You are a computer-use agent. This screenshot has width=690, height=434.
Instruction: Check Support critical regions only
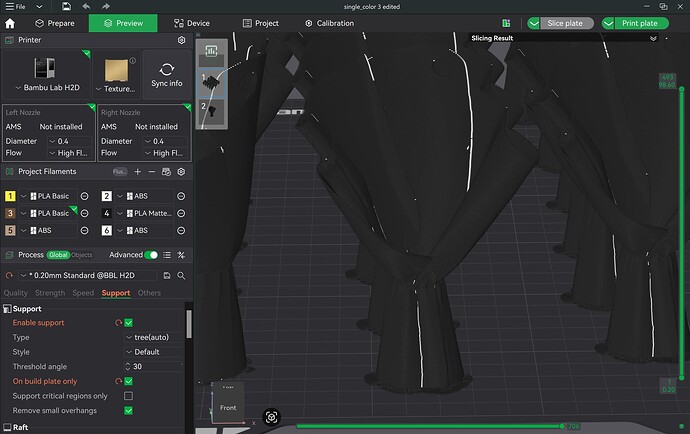point(128,396)
